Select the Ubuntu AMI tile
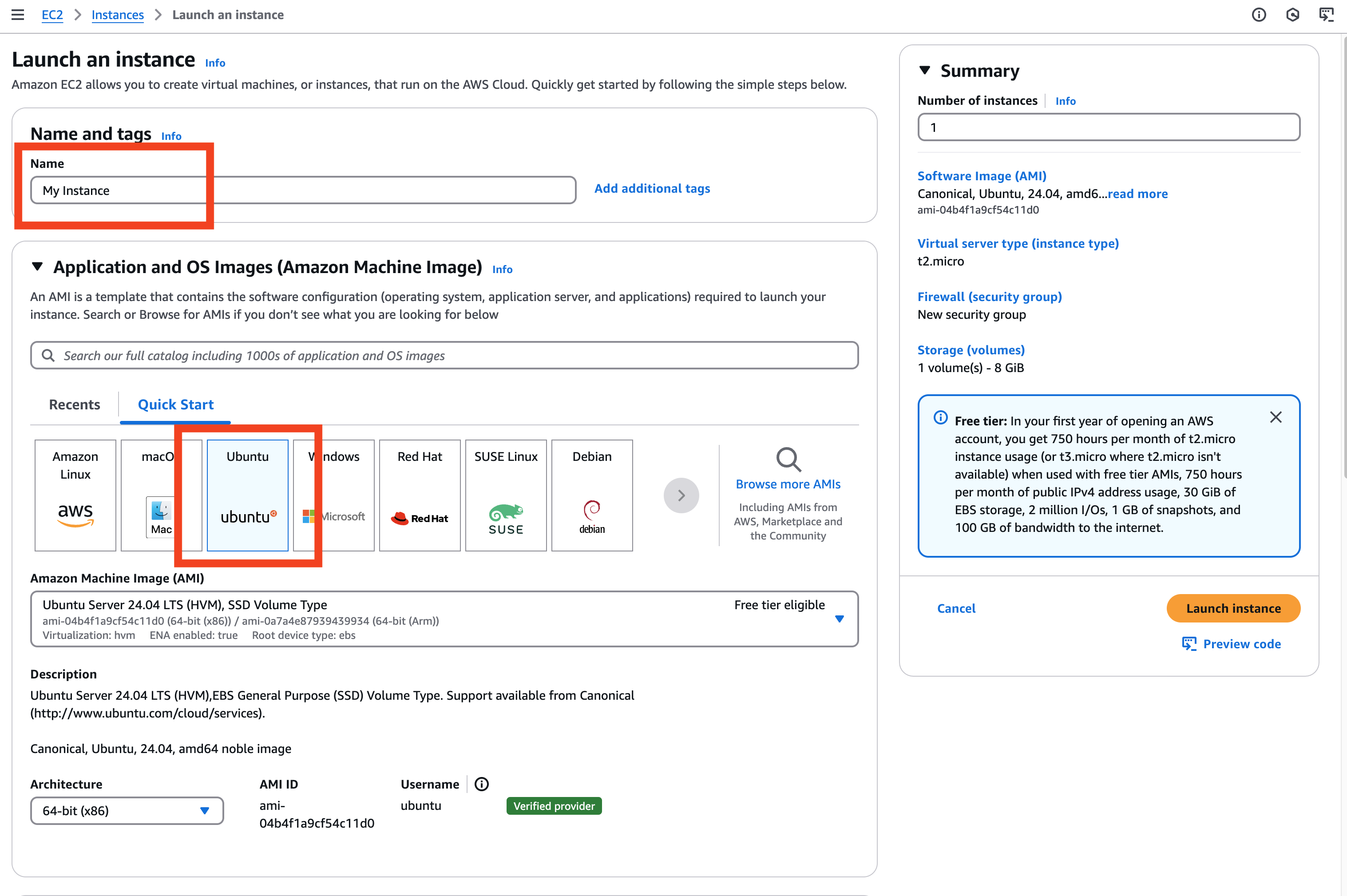The height and width of the screenshot is (896, 1347). [x=247, y=495]
